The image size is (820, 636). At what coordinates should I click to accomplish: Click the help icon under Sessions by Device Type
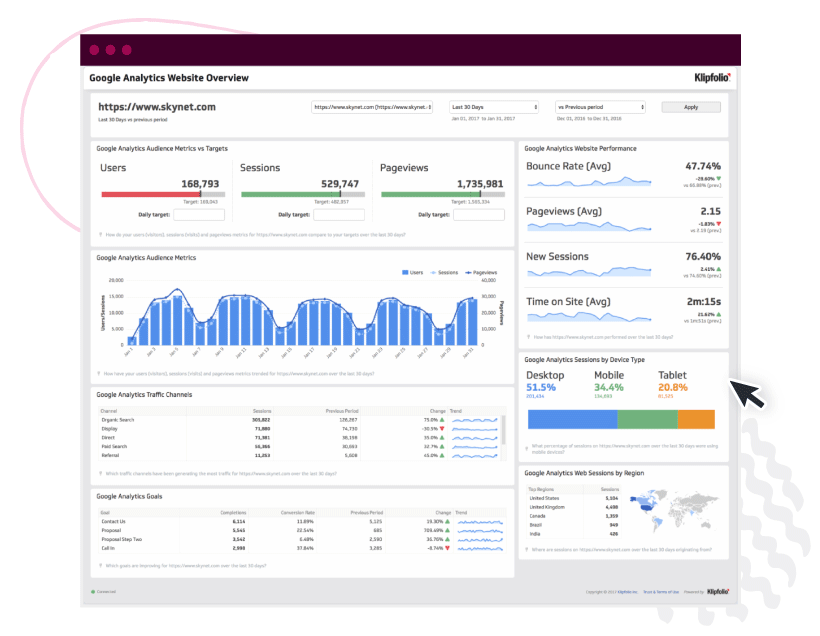(x=527, y=449)
